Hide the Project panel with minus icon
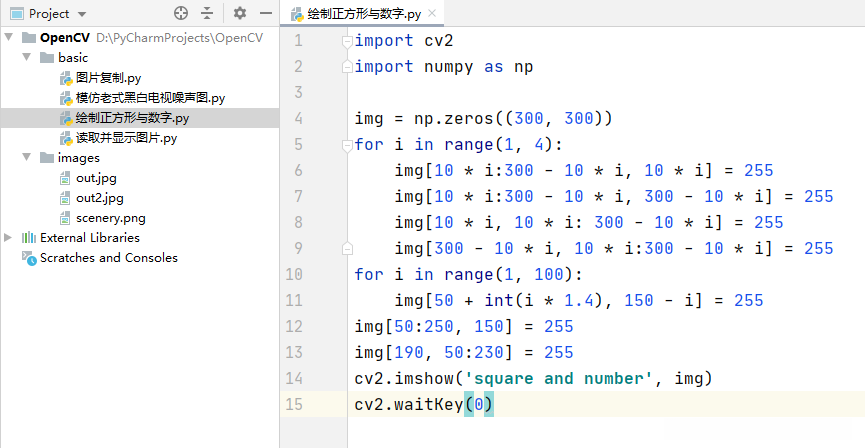The height and width of the screenshot is (448, 865). 266,13
